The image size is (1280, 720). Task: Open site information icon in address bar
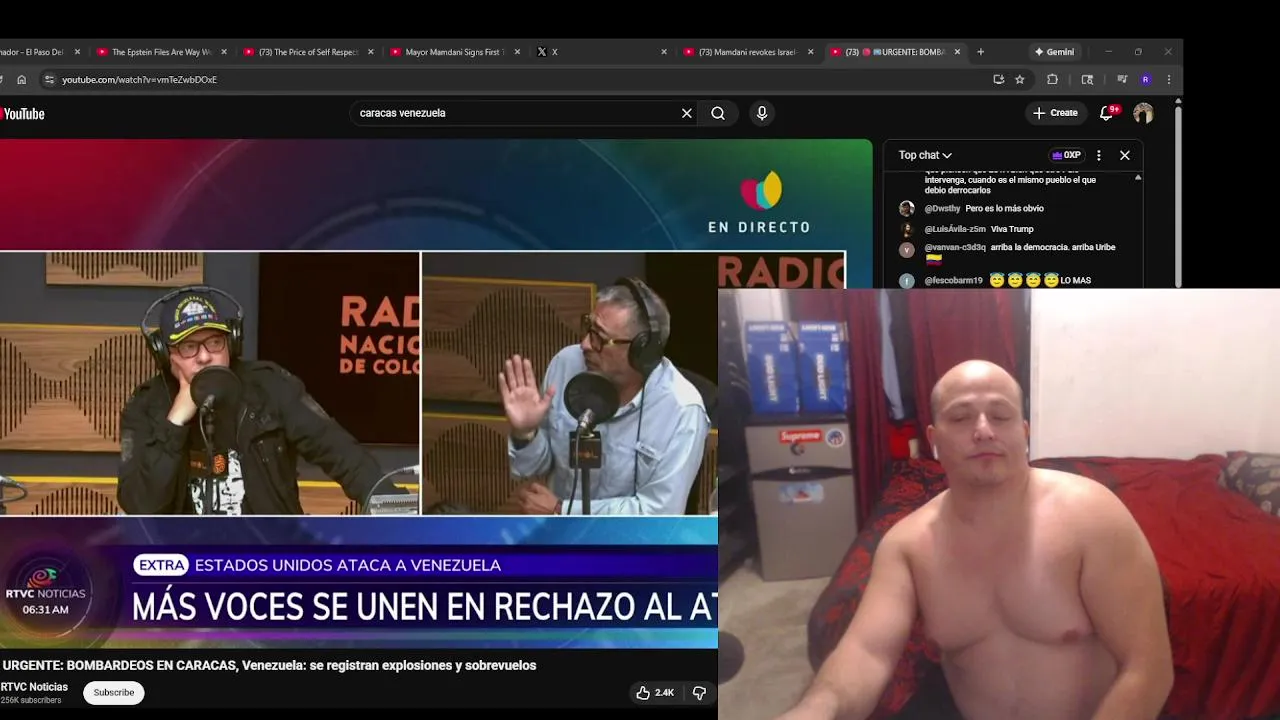[x=49, y=80]
